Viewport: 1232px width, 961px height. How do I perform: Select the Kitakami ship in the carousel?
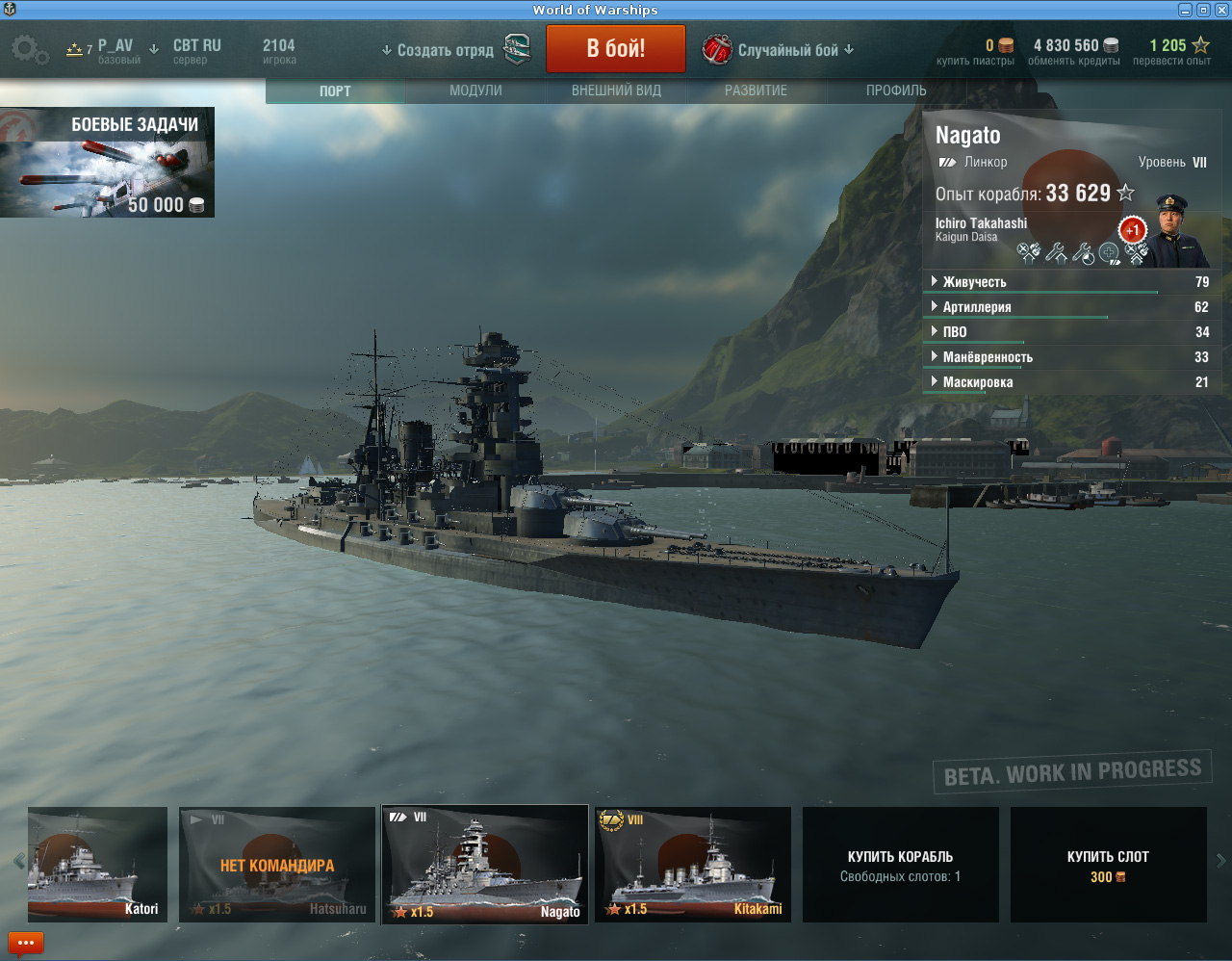click(693, 865)
